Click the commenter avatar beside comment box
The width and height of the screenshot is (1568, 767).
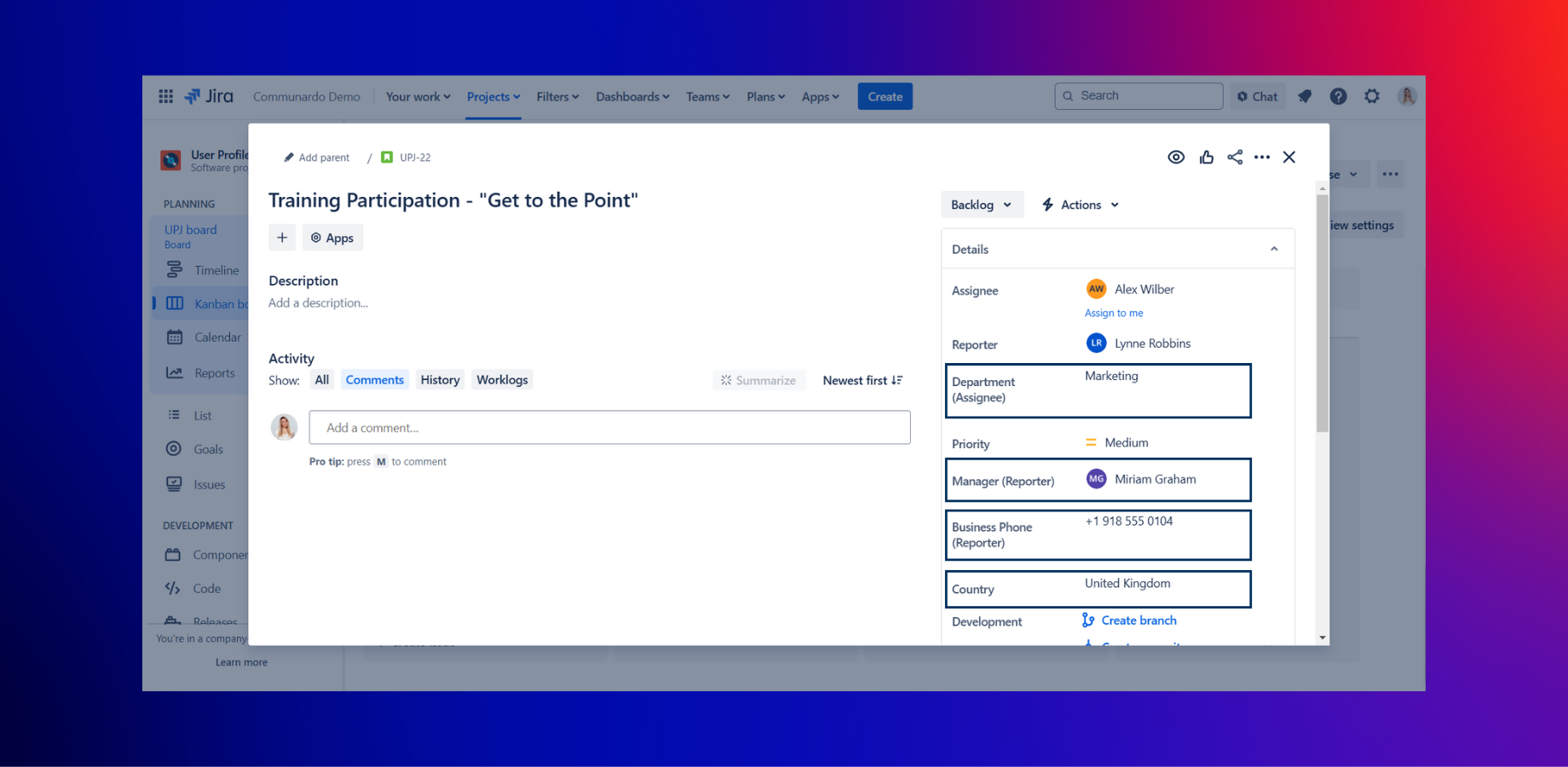(x=284, y=427)
